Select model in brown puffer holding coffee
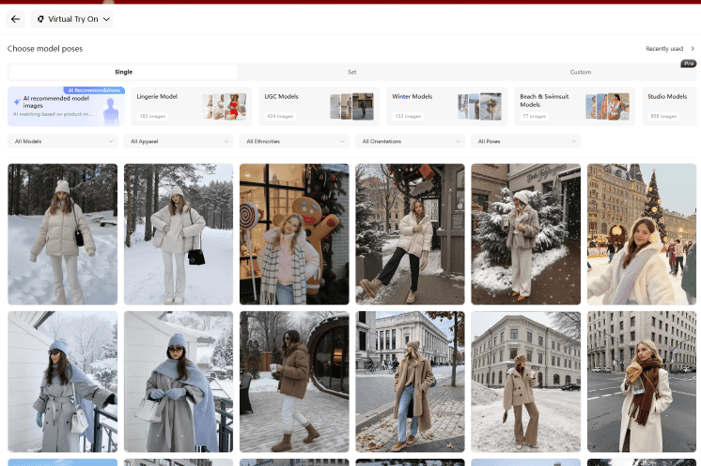This screenshot has width=701, height=466. (294, 382)
